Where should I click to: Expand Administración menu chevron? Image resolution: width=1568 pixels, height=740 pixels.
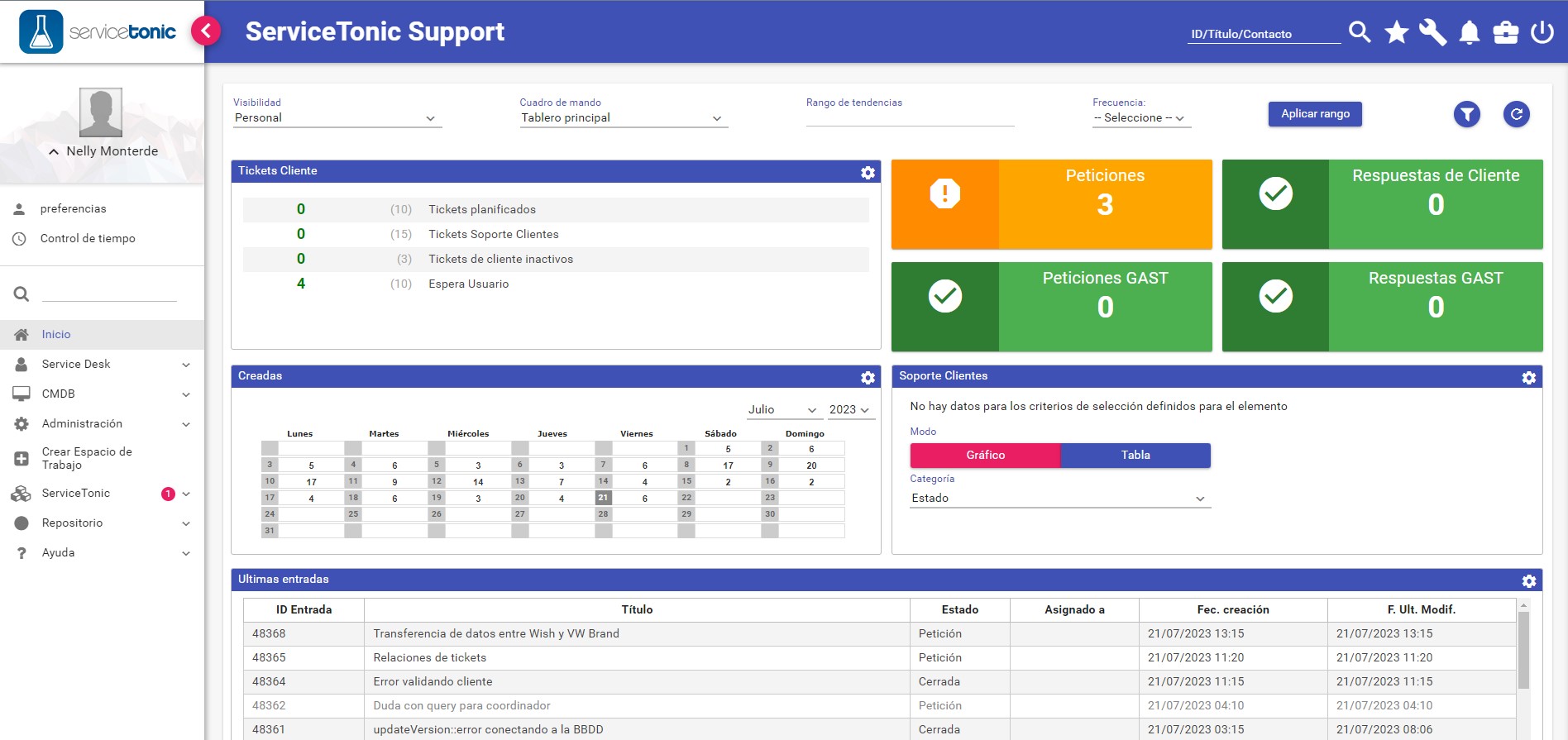coord(186,424)
